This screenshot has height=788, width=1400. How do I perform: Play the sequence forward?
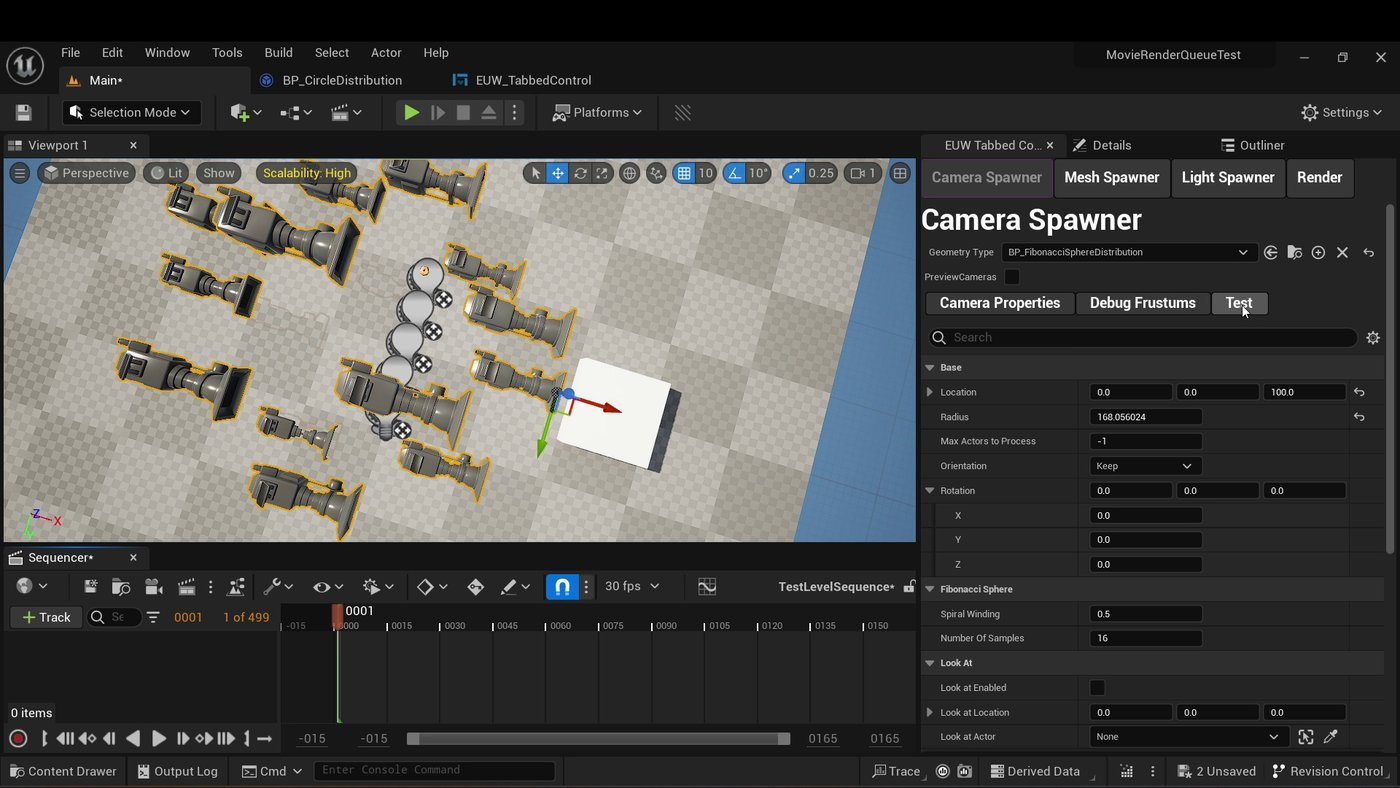click(x=158, y=739)
